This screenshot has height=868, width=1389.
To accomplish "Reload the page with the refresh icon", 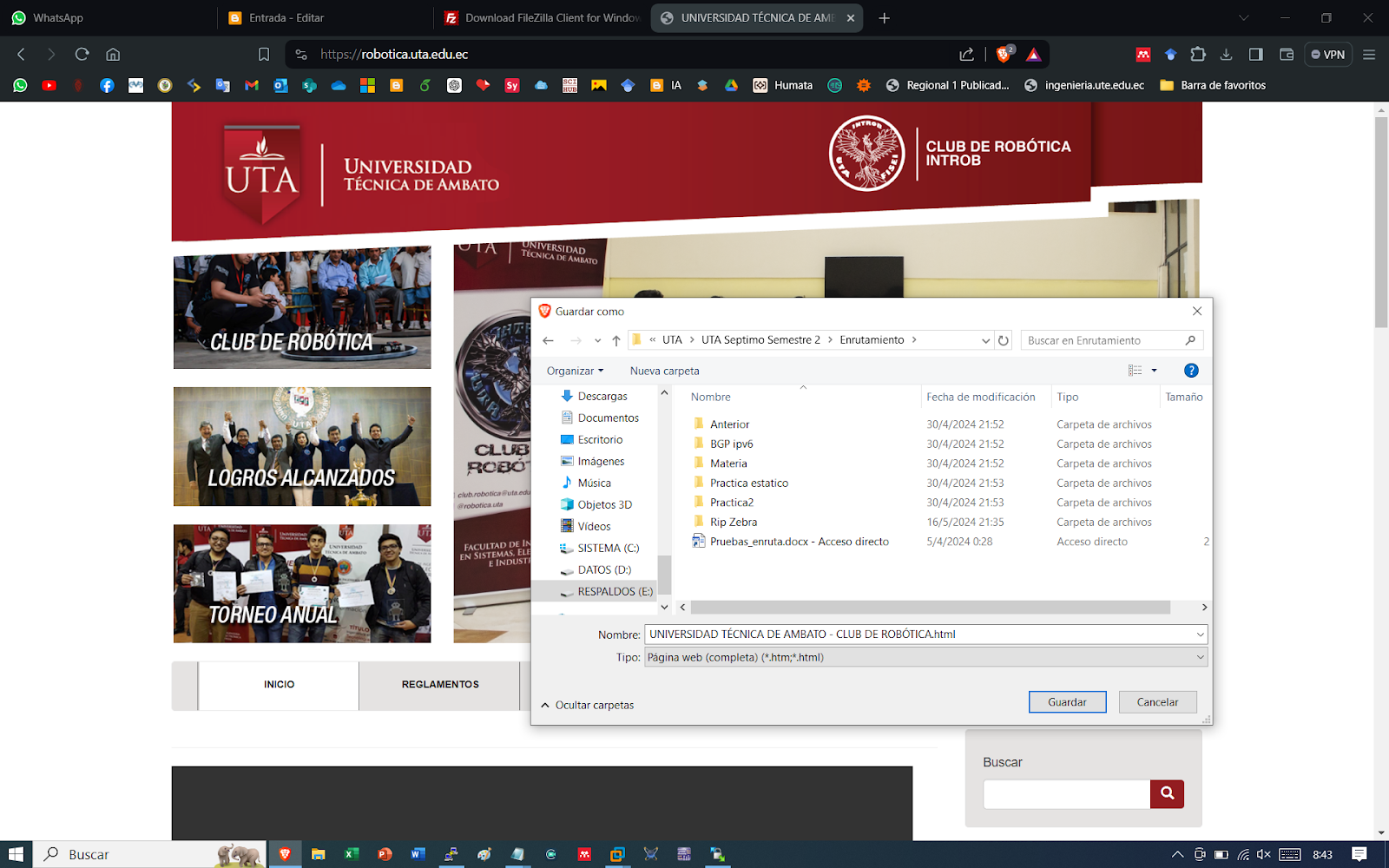I will click(x=82, y=54).
